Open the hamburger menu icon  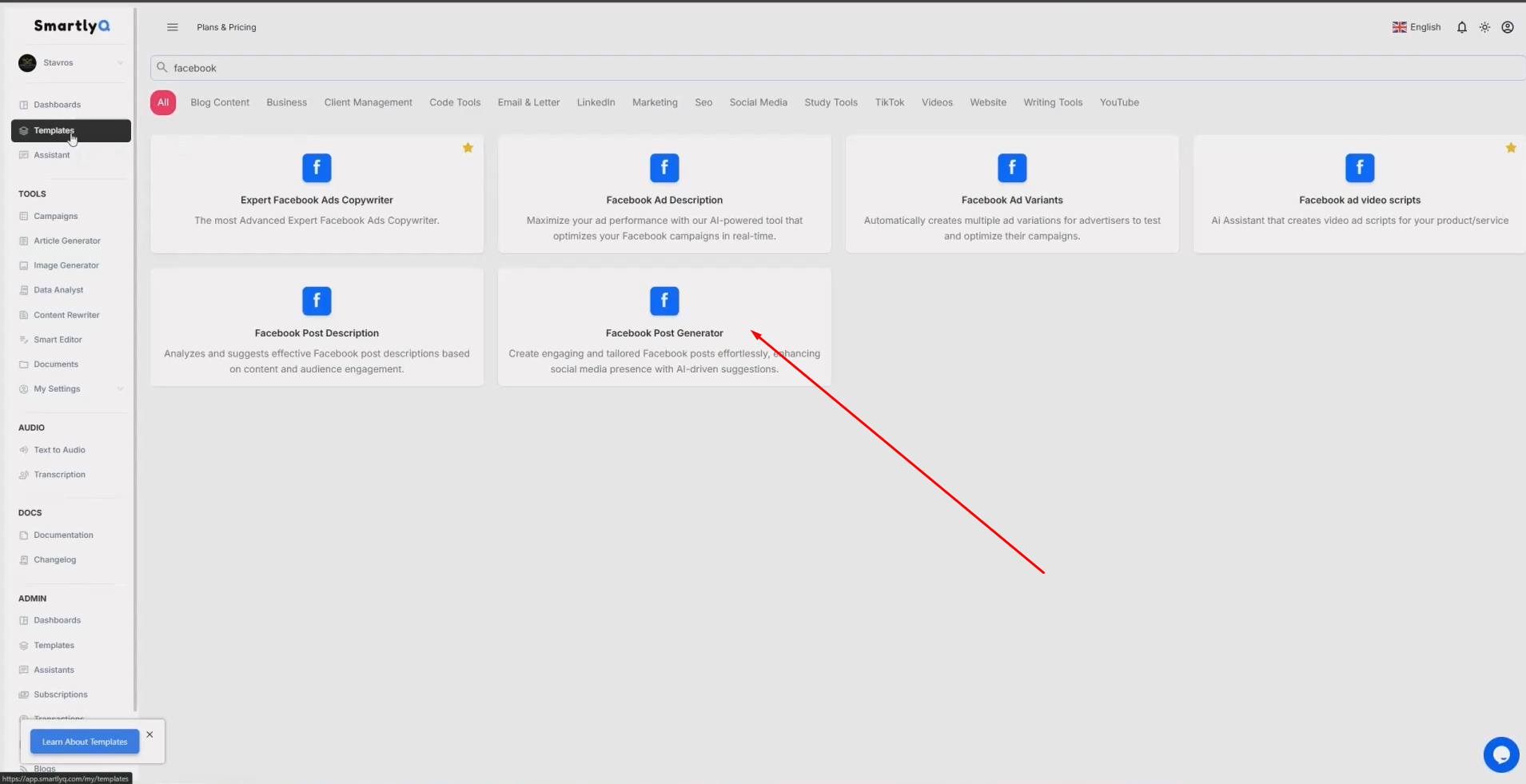pyautogui.click(x=172, y=27)
